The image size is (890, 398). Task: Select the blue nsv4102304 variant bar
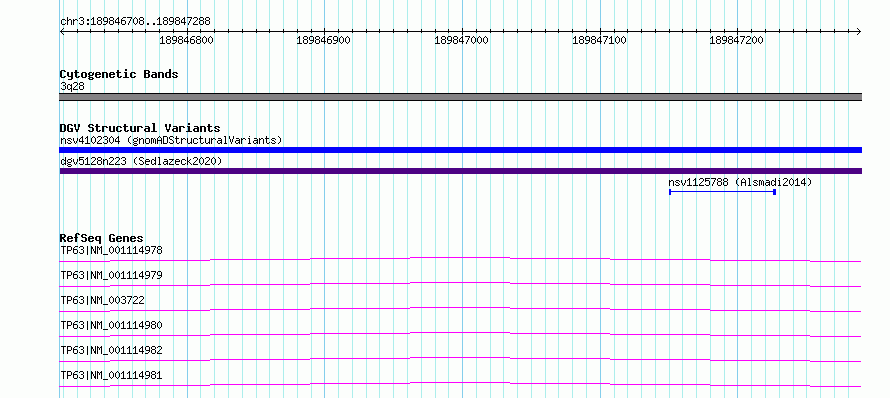(x=460, y=150)
